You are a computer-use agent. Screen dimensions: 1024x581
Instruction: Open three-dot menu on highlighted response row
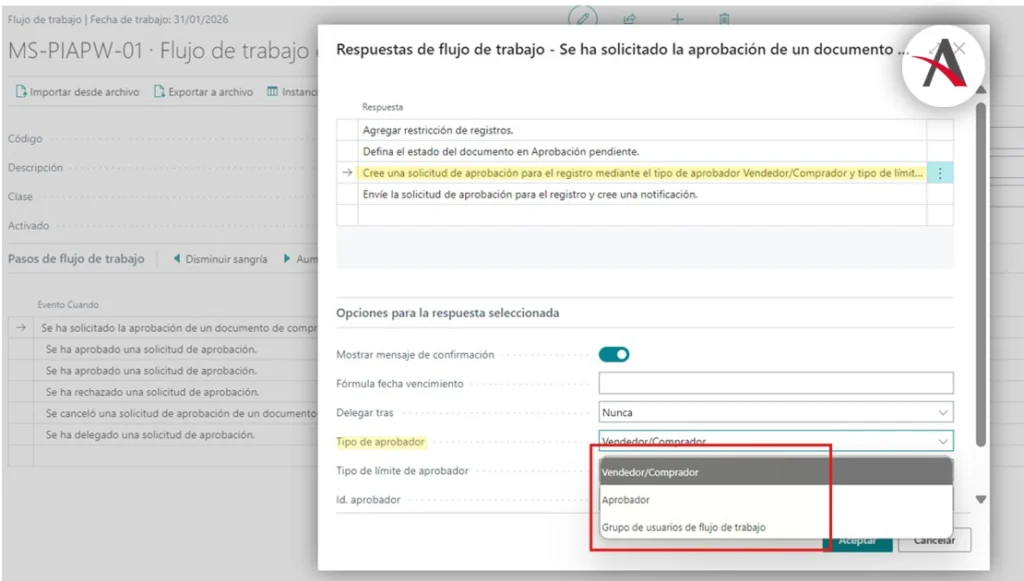coord(939,173)
